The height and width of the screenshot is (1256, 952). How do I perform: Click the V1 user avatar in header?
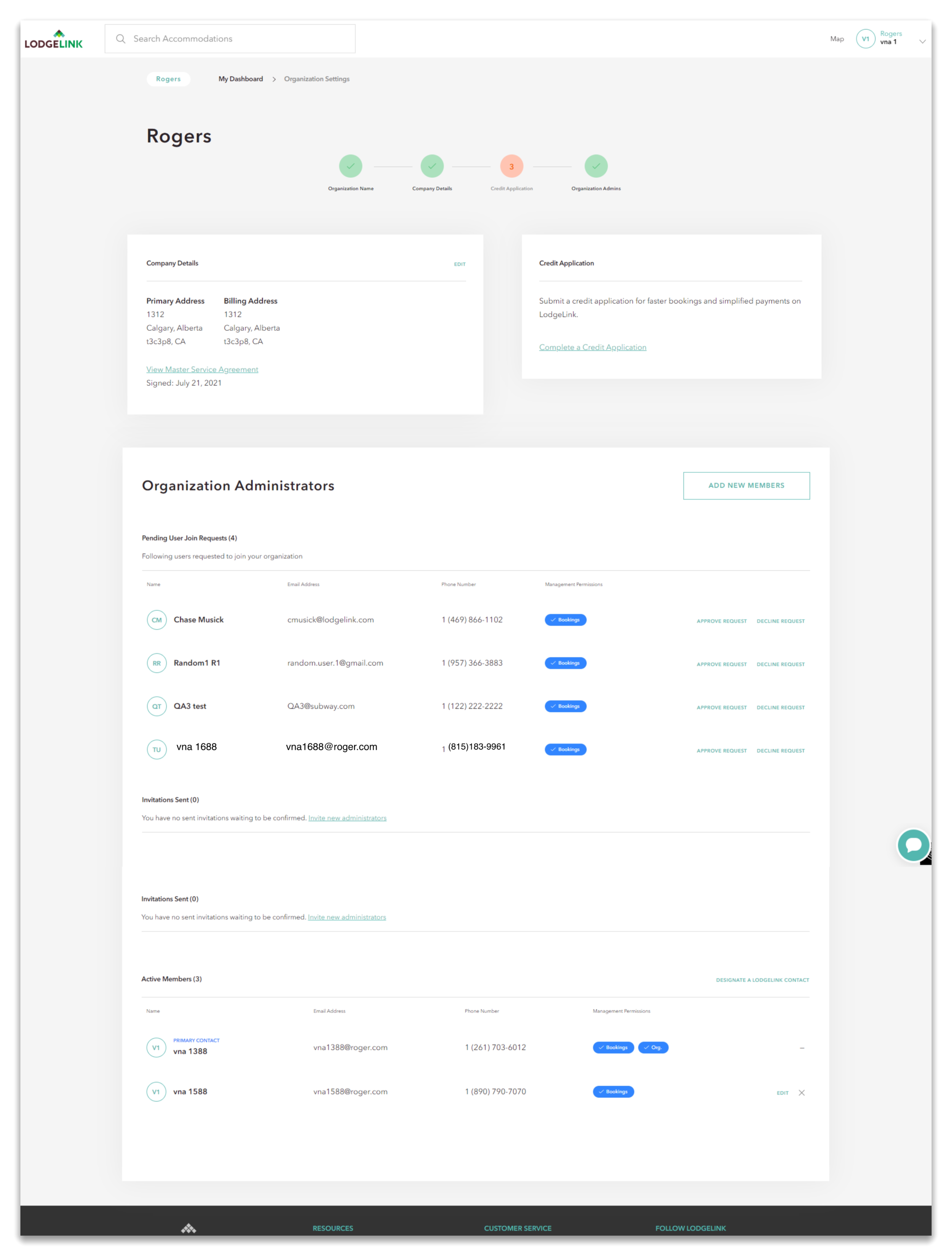coord(865,38)
